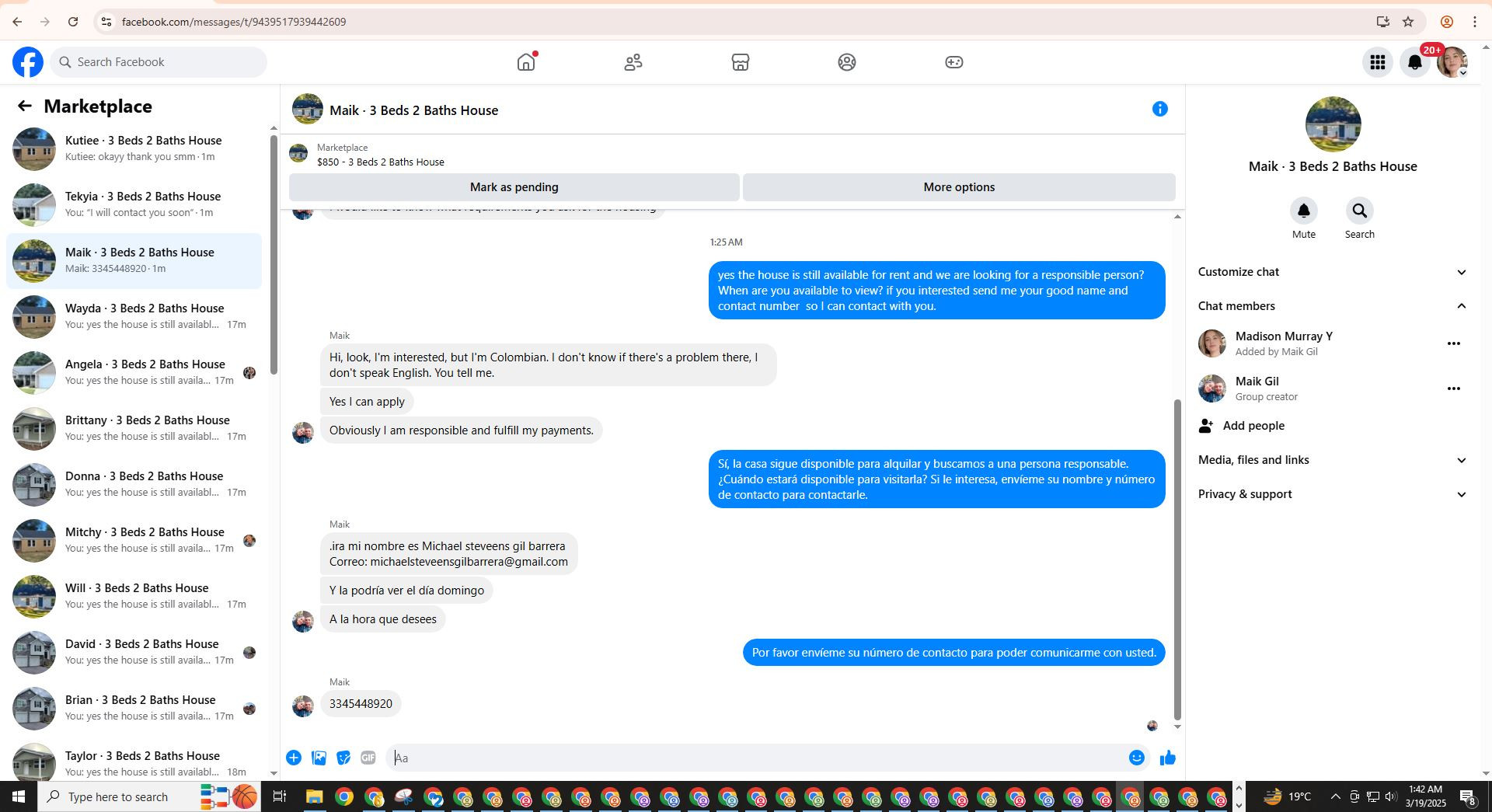Image resolution: width=1492 pixels, height=812 pixels.
Task: Open the Gaming controller icon
Action: (x=954, y=62)
